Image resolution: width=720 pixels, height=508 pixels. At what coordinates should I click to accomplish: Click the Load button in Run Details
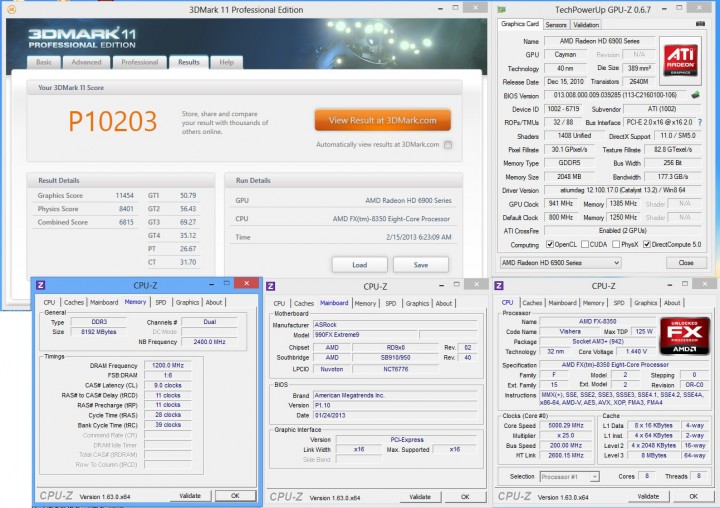[x=360, y=265]
